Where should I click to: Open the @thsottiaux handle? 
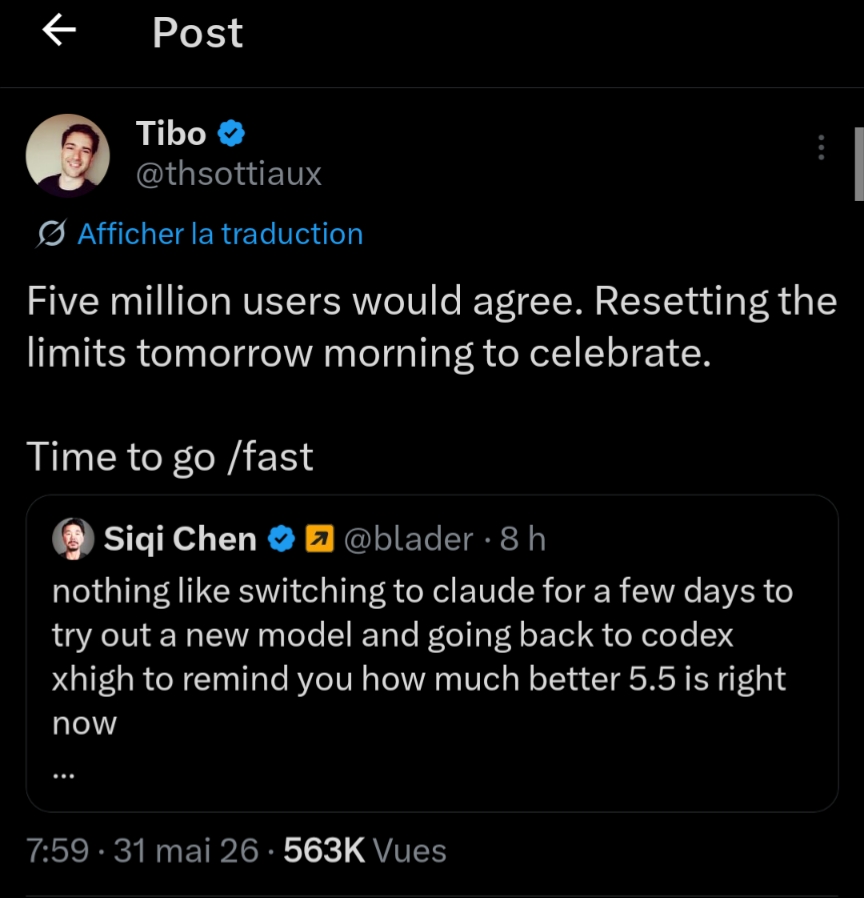click(x=228, y=174)
